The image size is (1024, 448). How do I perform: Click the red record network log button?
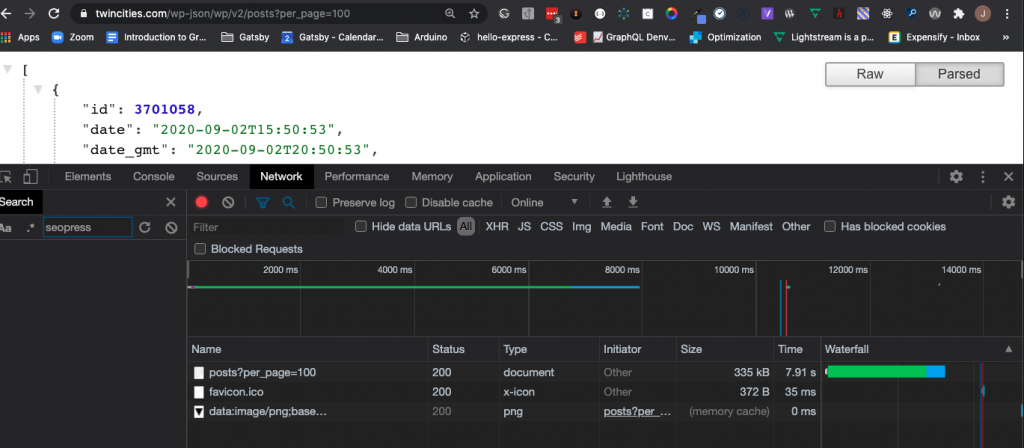point(202,202)
